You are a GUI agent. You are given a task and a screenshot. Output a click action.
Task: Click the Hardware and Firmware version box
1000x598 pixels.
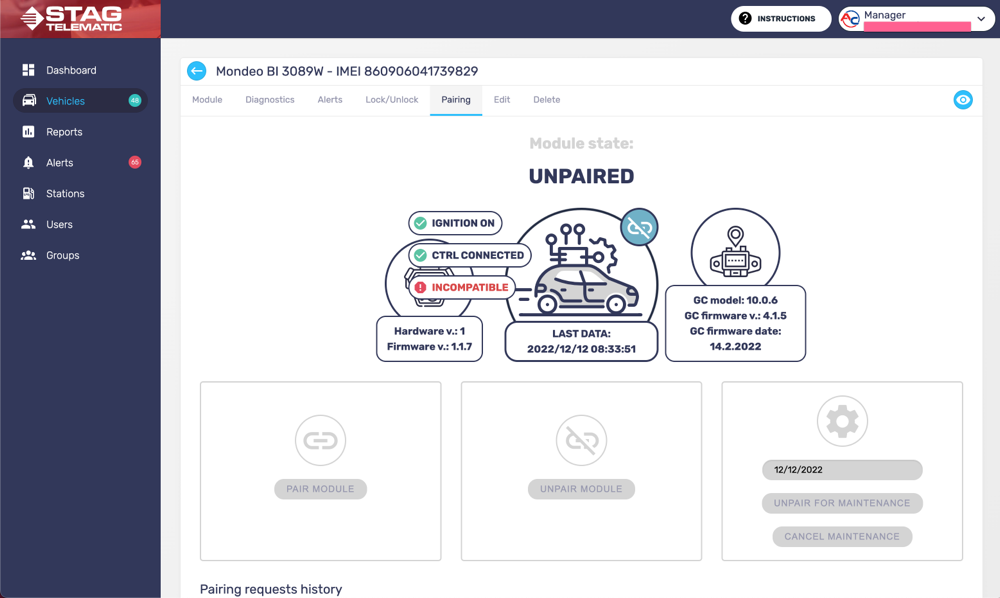(429, 339)
